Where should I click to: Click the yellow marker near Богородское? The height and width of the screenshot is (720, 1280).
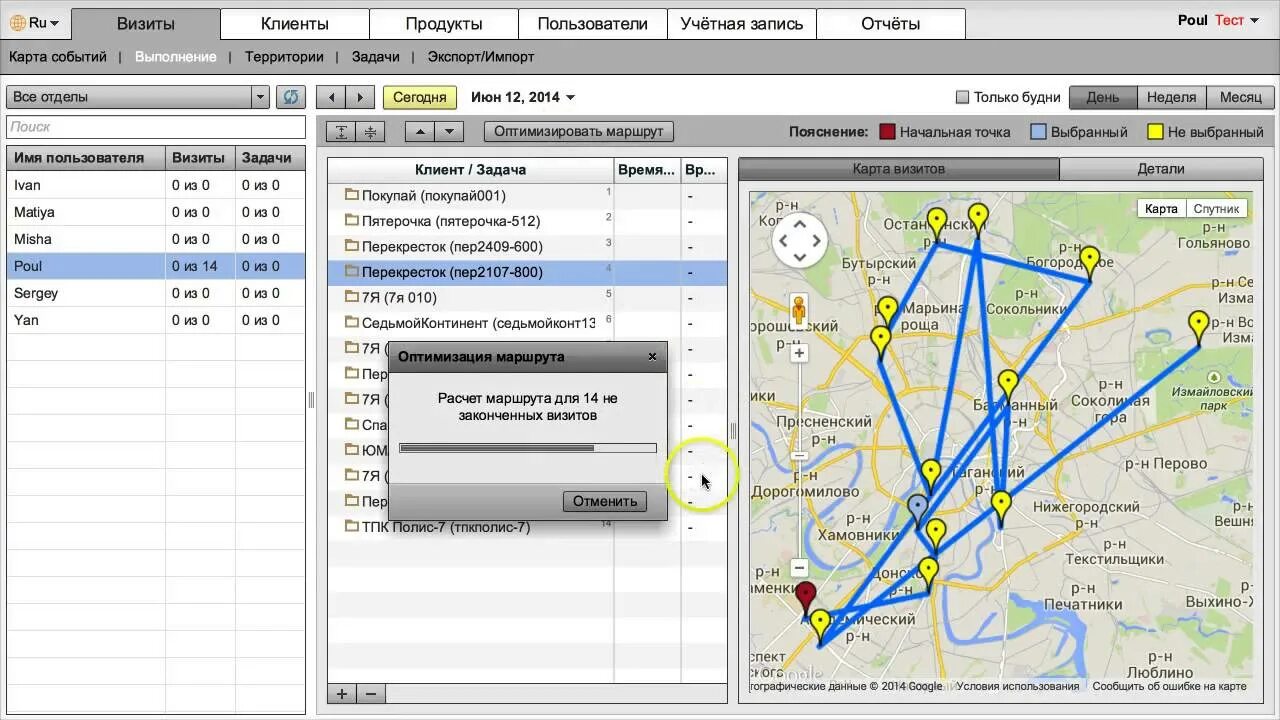click(1090, 264)
